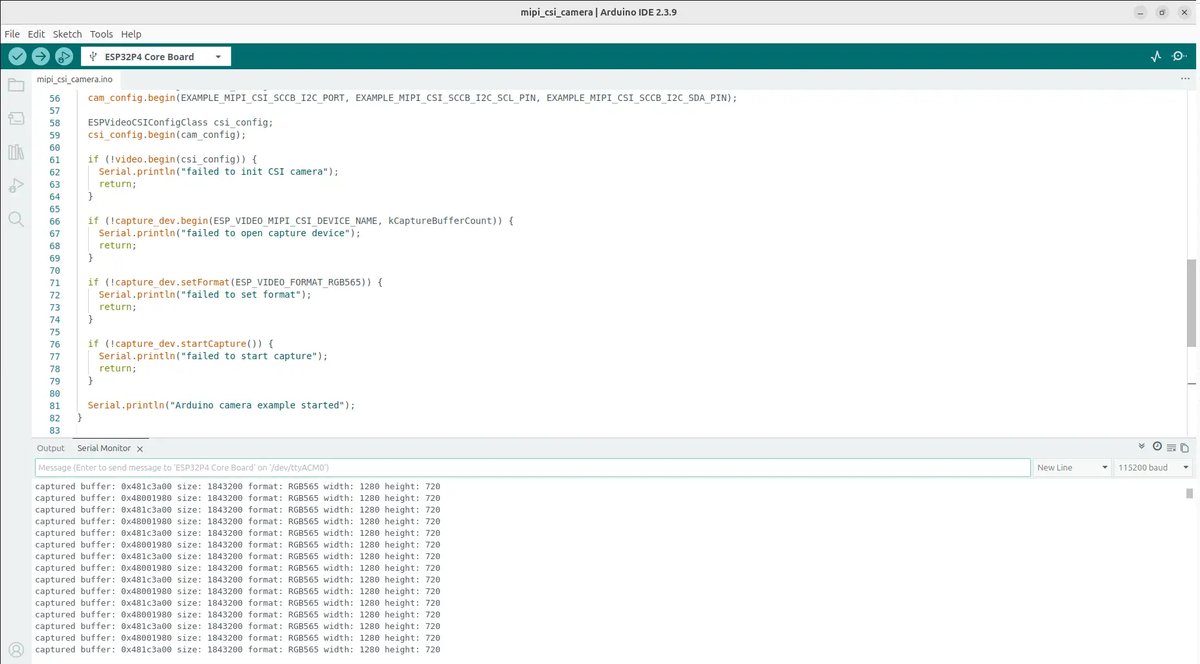Click csi_config.begin(cam_config) on line 59
This screenshot has width=1200, height=664.
(164, 135)
